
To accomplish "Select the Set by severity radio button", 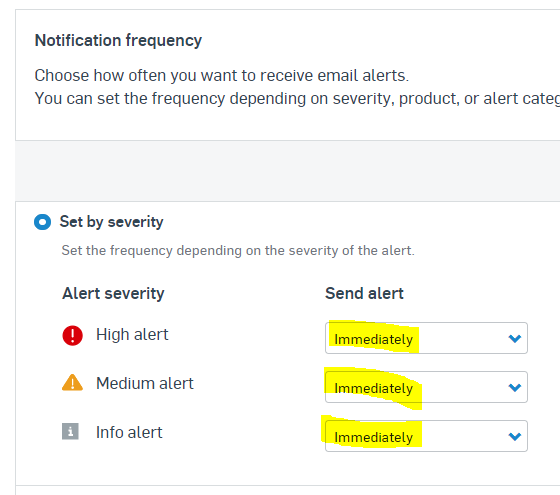I will pyautogui.click(x=42, y=222).
